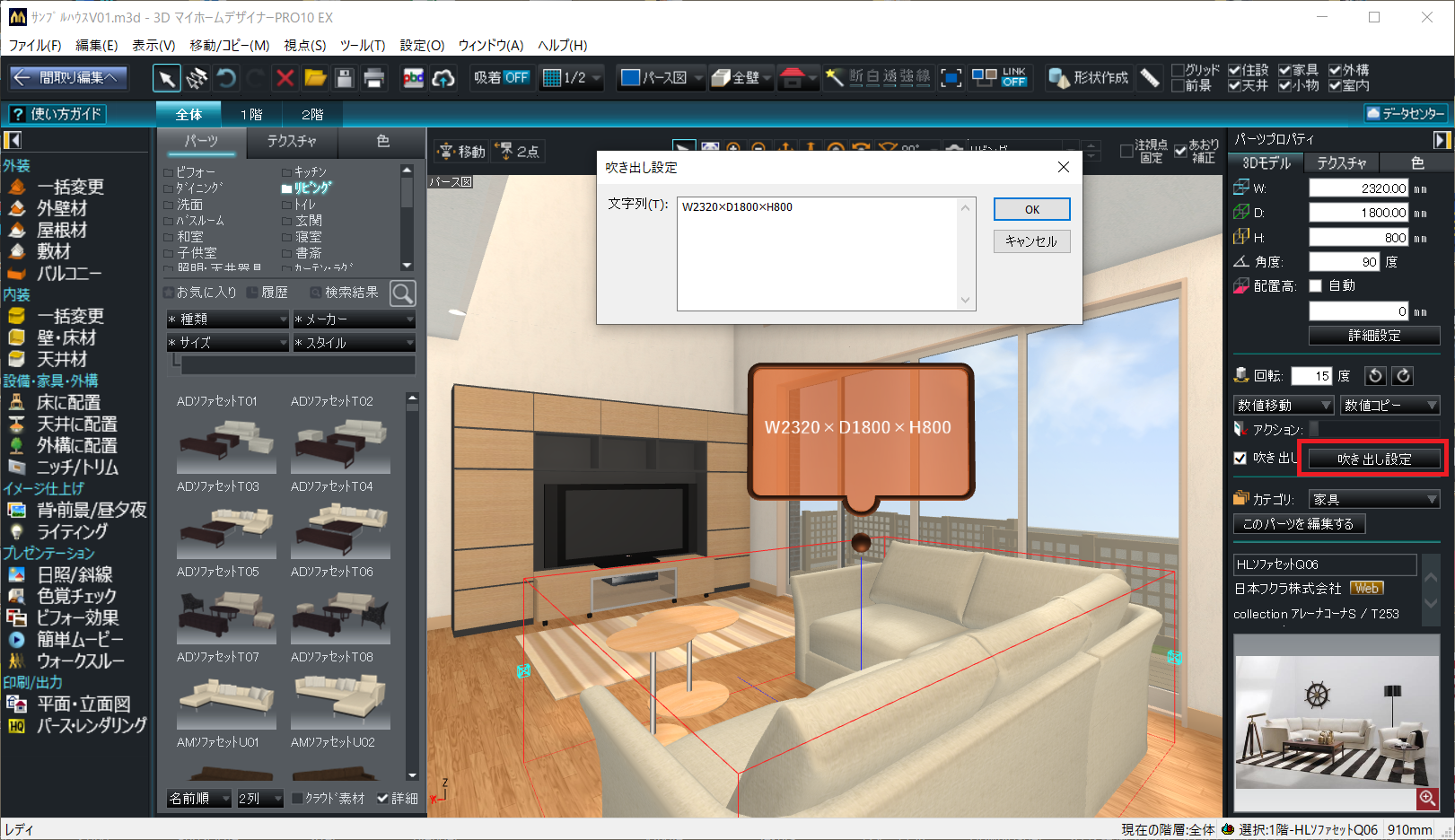Click the zoom icon on sofa preview image
The image size is (1455, 840).
[1426, 798]
